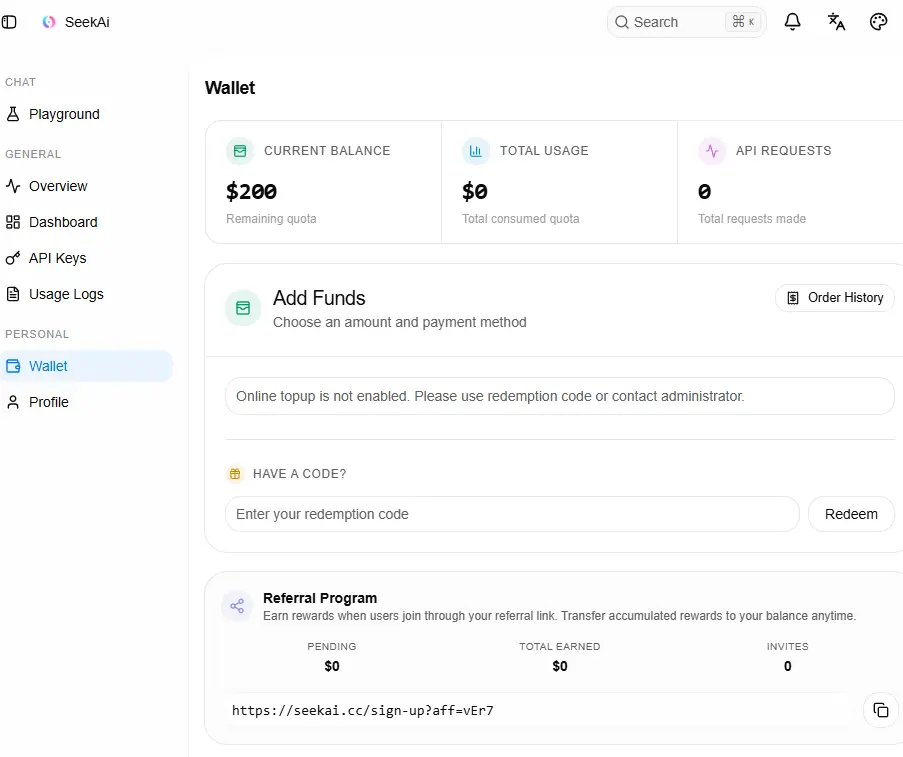This screenshot has width=903, height=757.
Task: Open the notifications bell
Action: [792, 22]
